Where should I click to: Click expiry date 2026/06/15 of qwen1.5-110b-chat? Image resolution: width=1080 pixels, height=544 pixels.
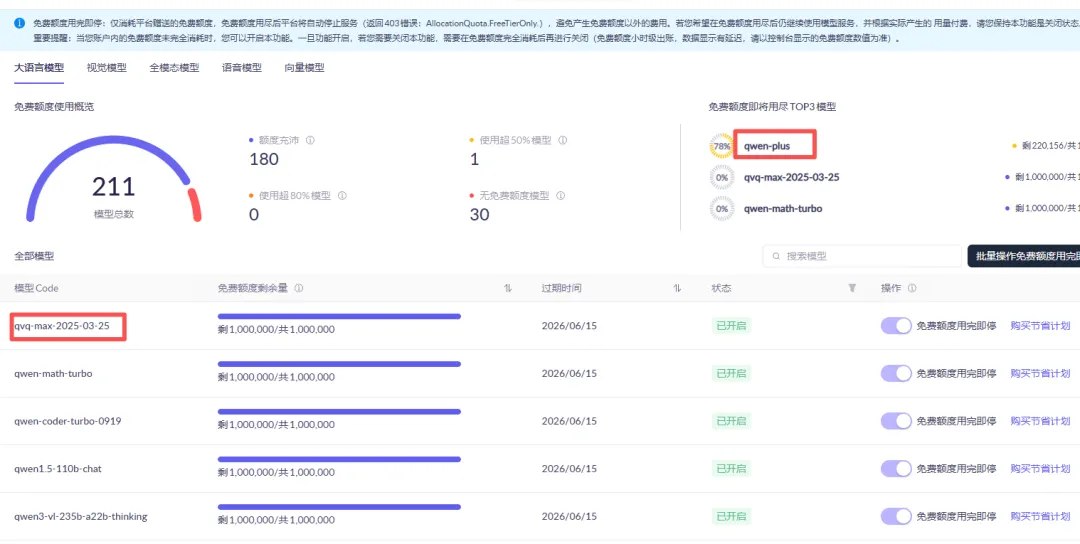pyautogui.click(x=569, y=468)
